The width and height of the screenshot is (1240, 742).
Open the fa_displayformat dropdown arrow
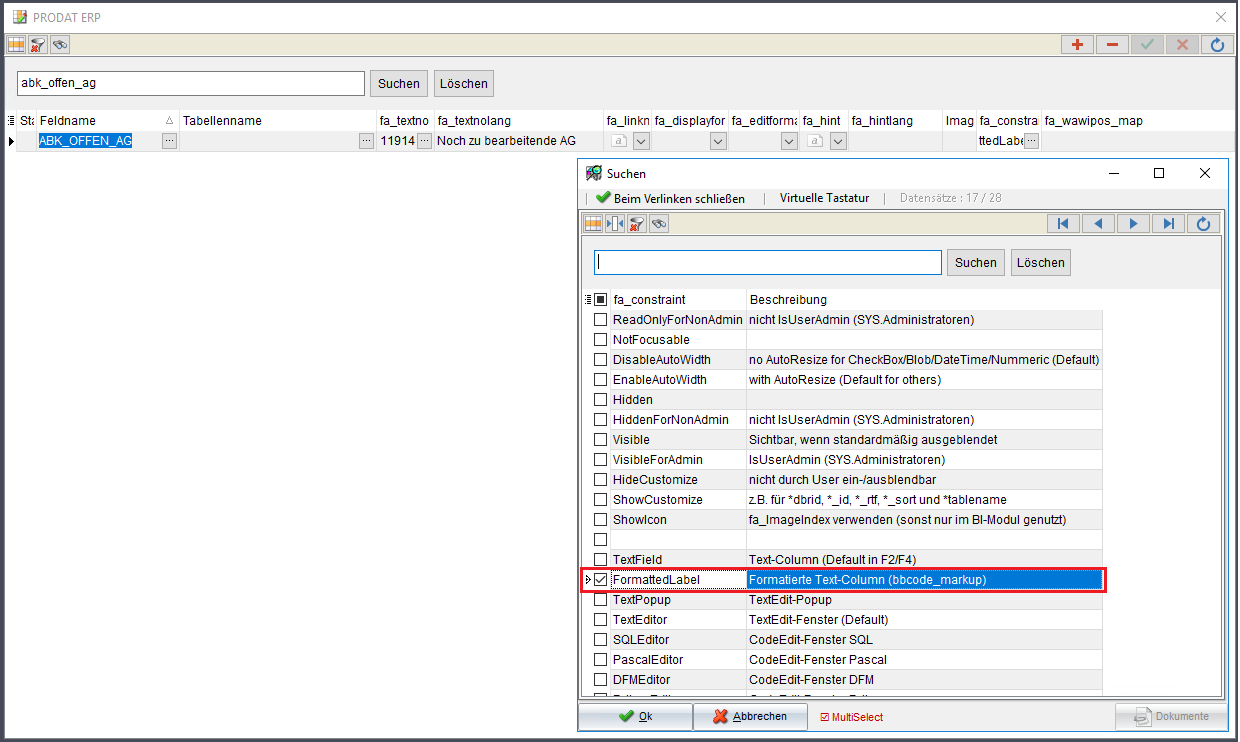click(x=718, y=142)
